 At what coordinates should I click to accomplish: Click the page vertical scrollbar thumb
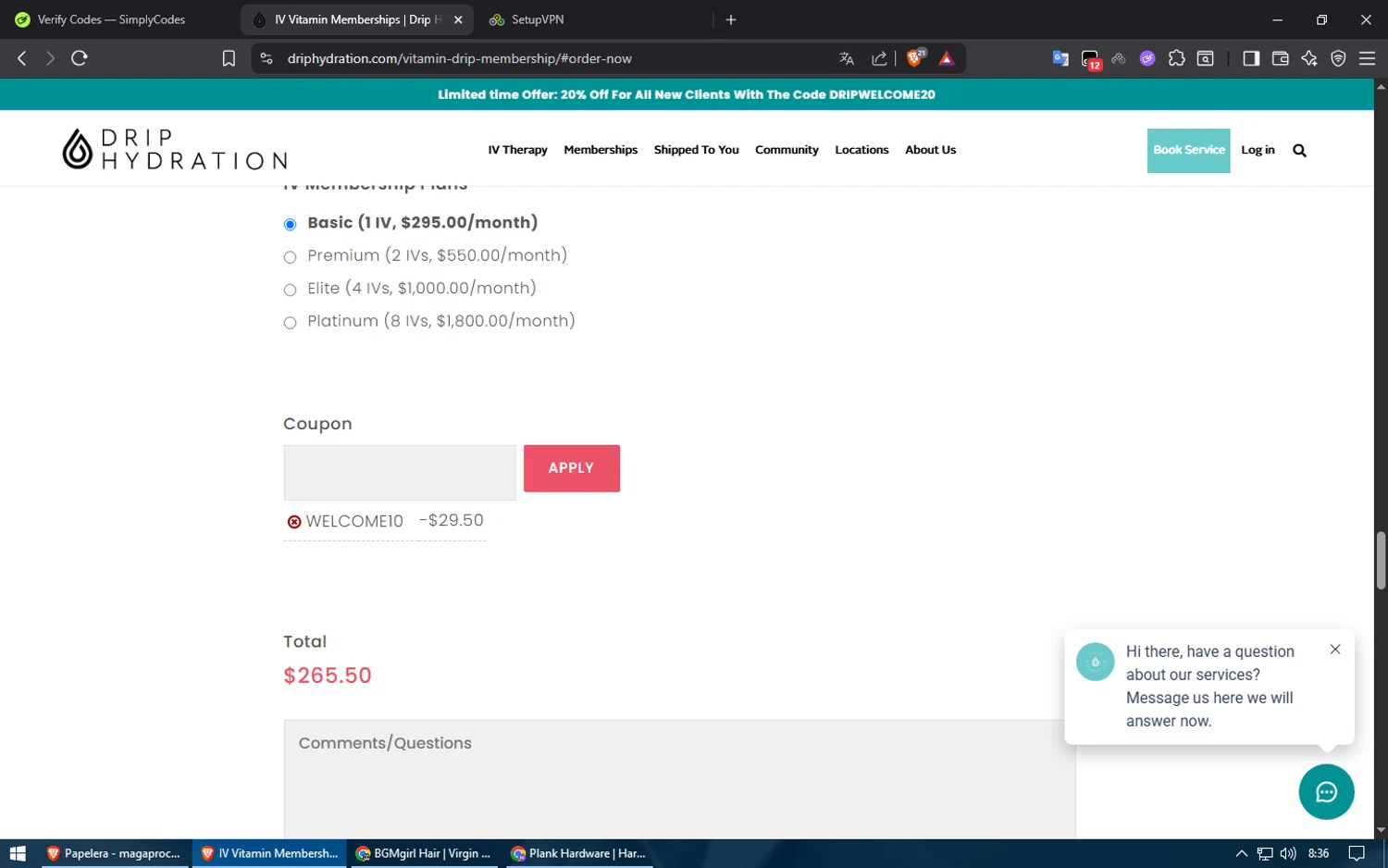click(x=1381, y=560)
